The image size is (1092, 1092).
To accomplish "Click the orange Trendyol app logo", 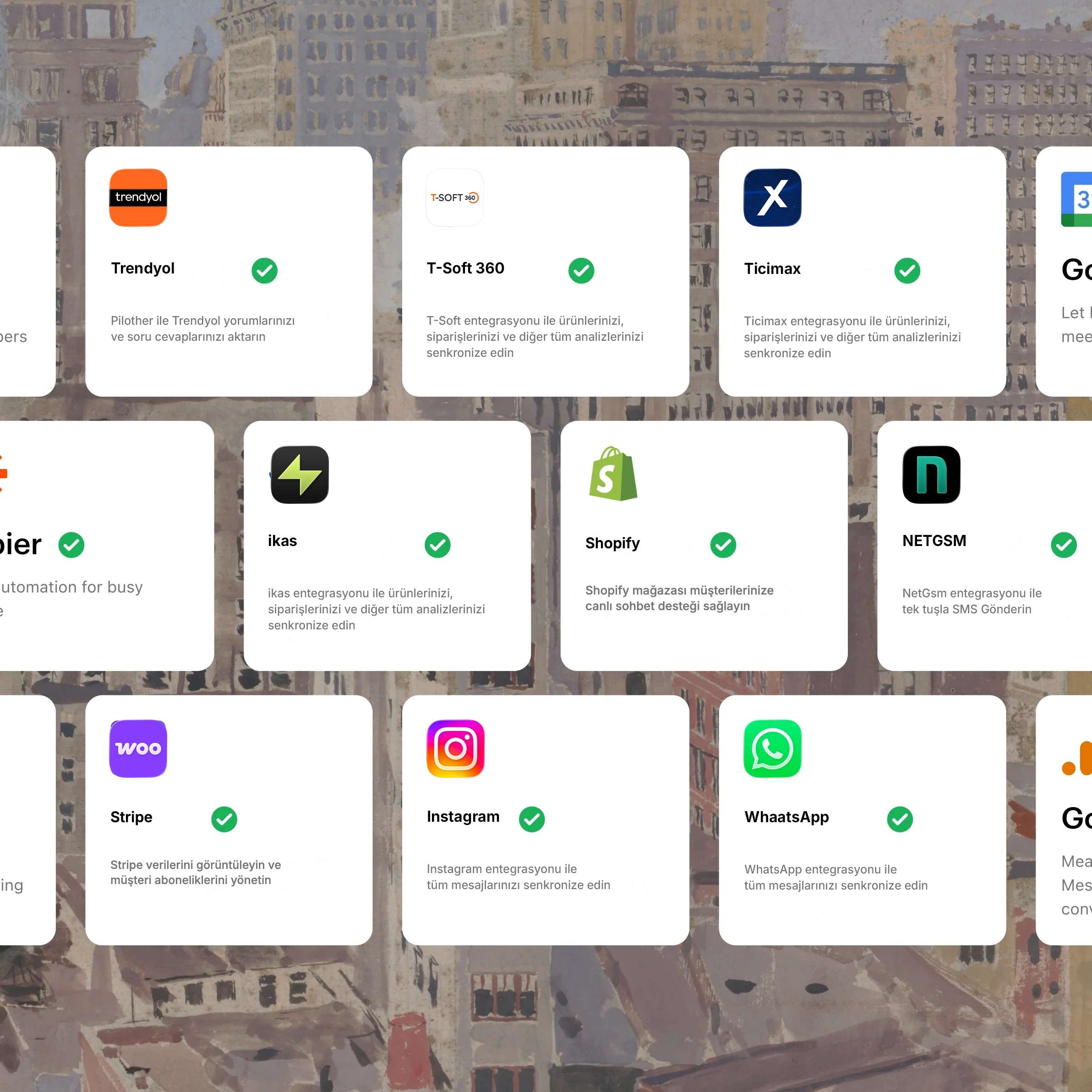I will point(138,198).
